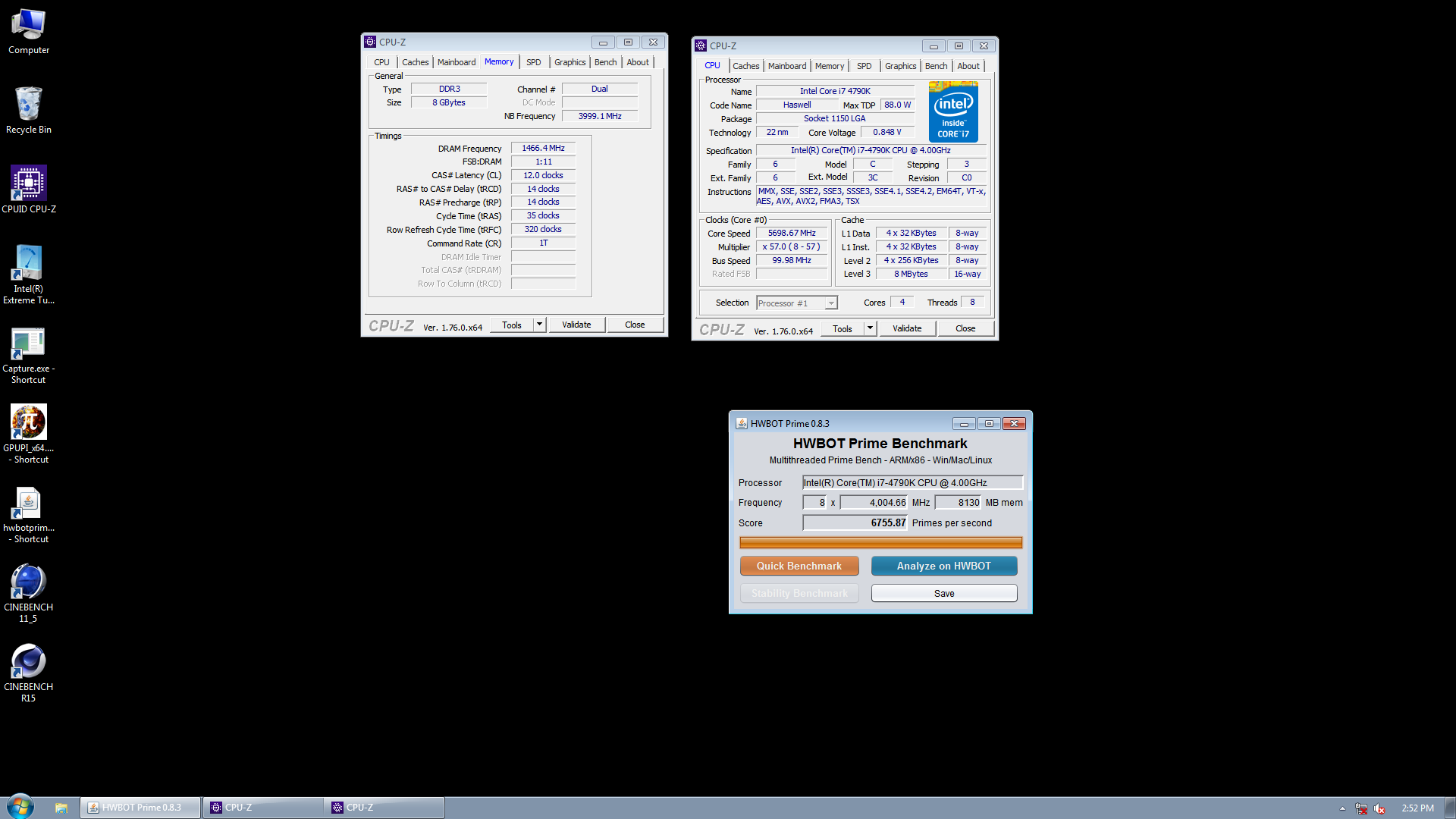Launch GPUPI_x64 shortcut icon
Screen dimensions: 1456x819
coord(29,434)
